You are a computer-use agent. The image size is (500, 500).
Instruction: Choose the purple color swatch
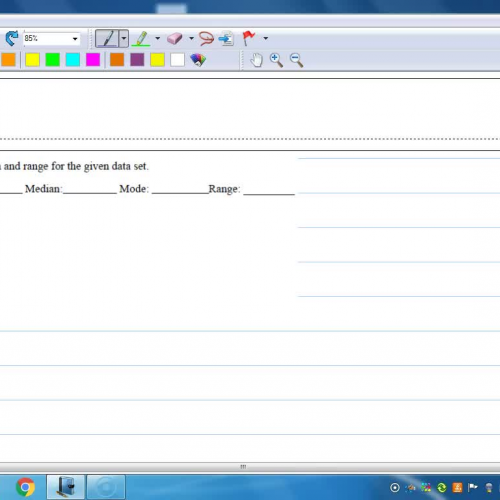[x=137, y=60]
